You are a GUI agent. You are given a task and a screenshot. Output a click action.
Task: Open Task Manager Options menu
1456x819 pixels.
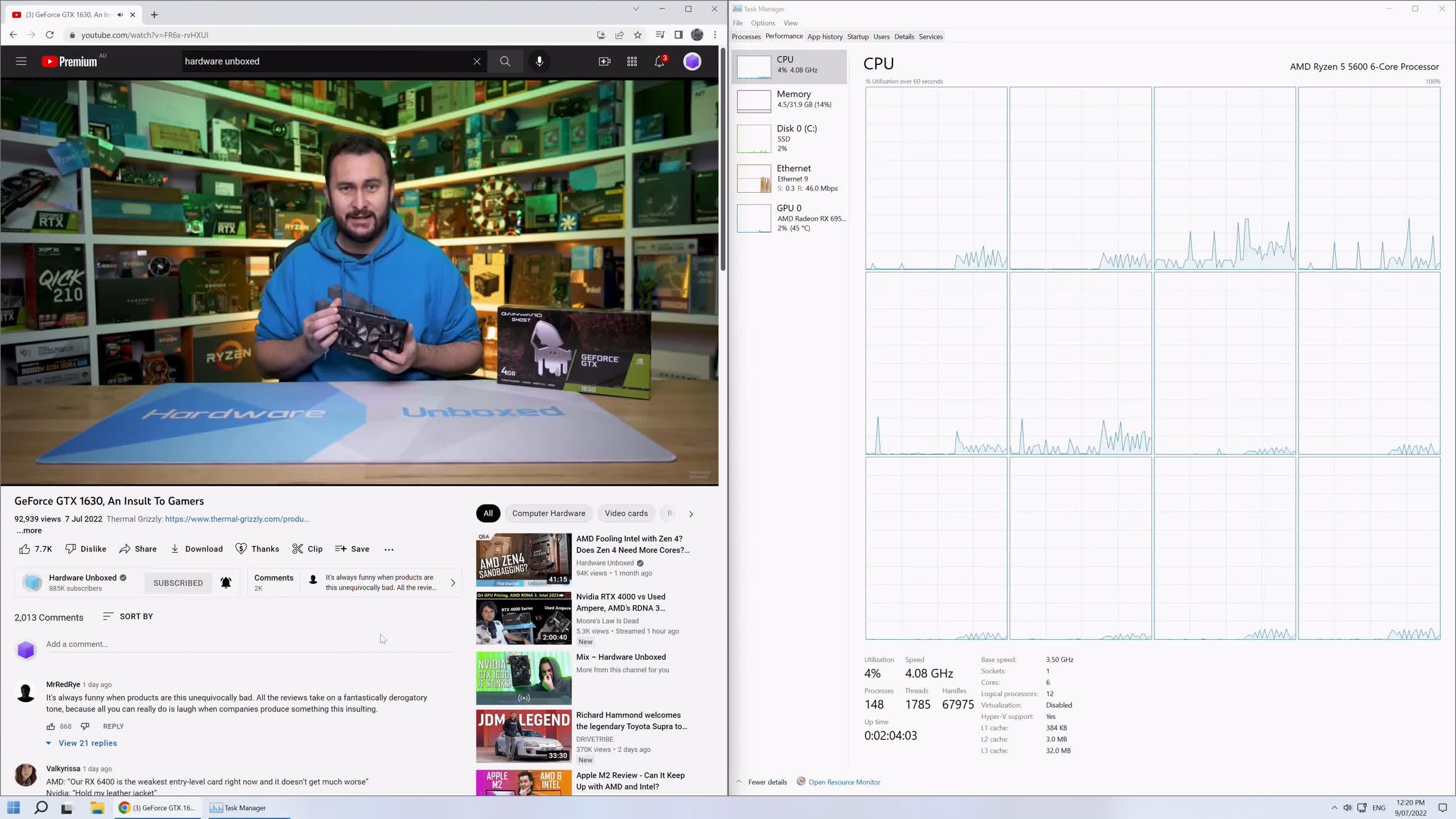763,23
